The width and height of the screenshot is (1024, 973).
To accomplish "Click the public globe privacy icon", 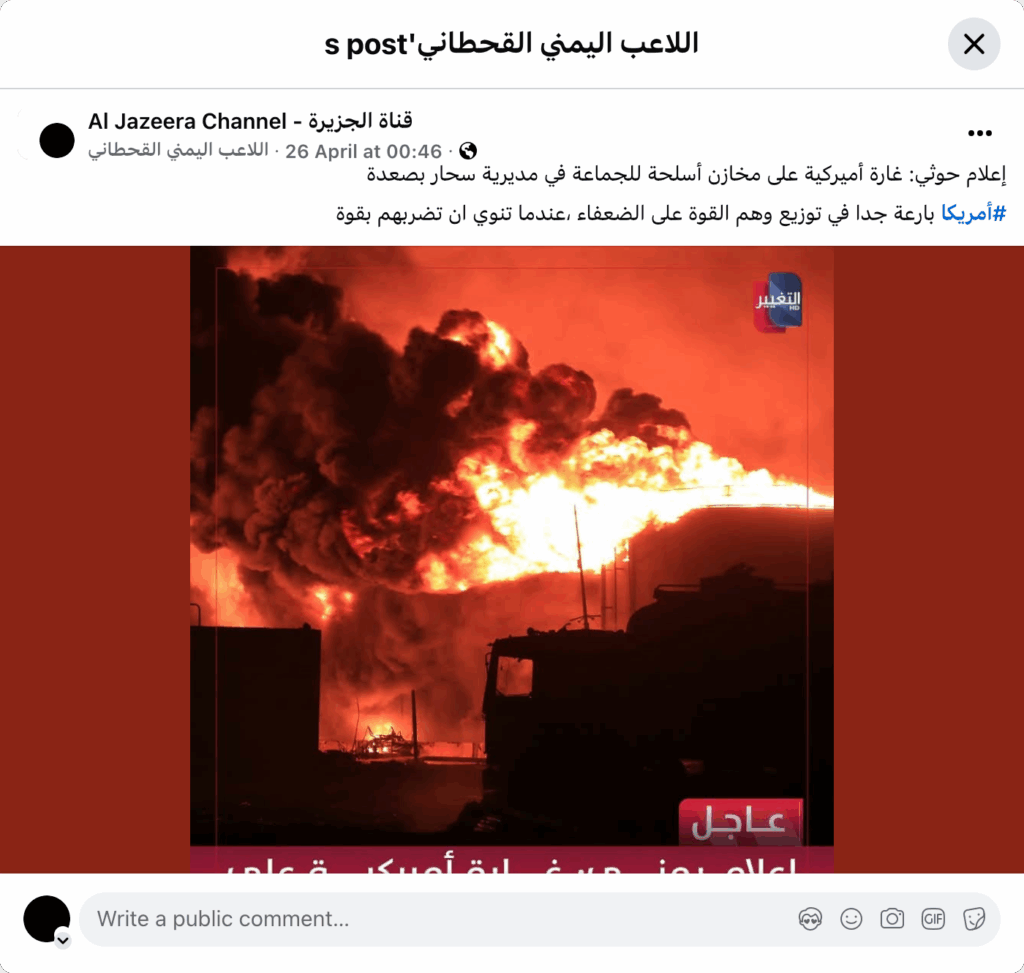I will (x=468, y=151).
